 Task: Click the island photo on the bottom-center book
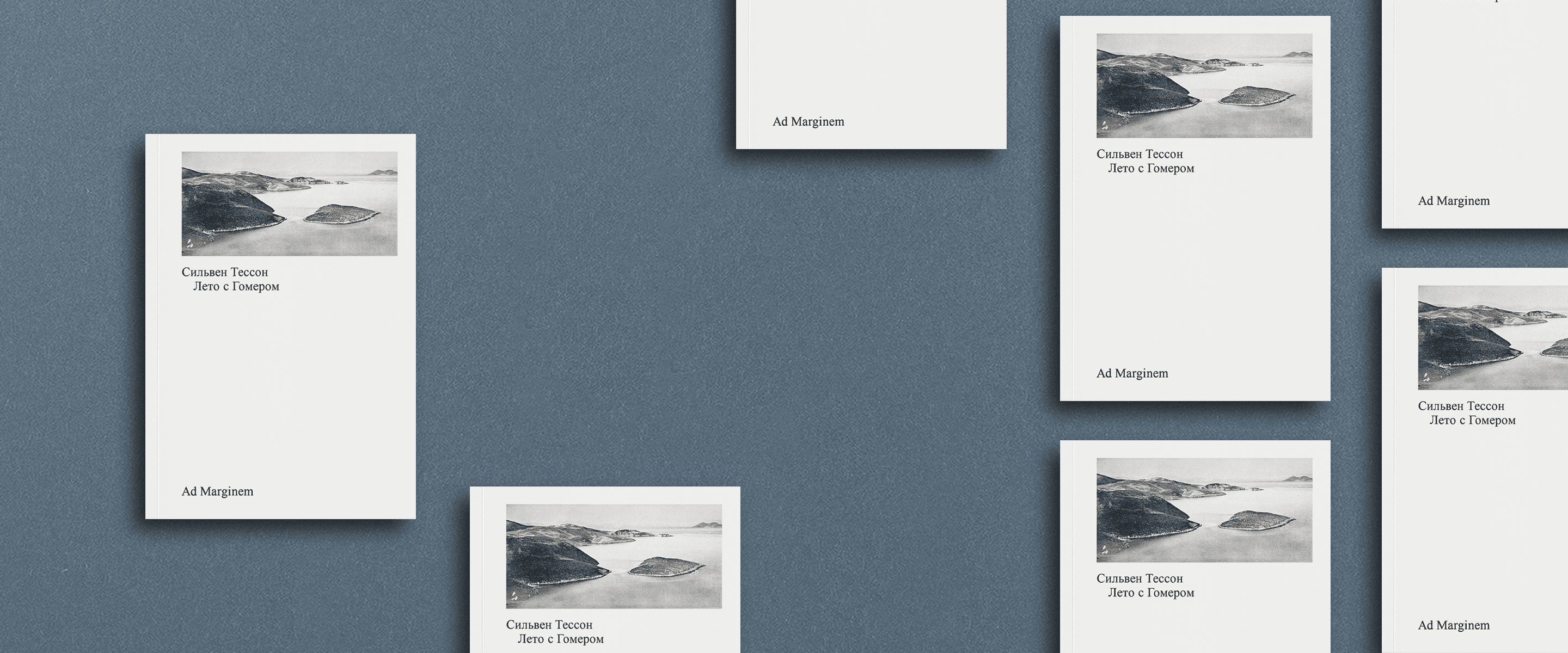tap(614, 556)
